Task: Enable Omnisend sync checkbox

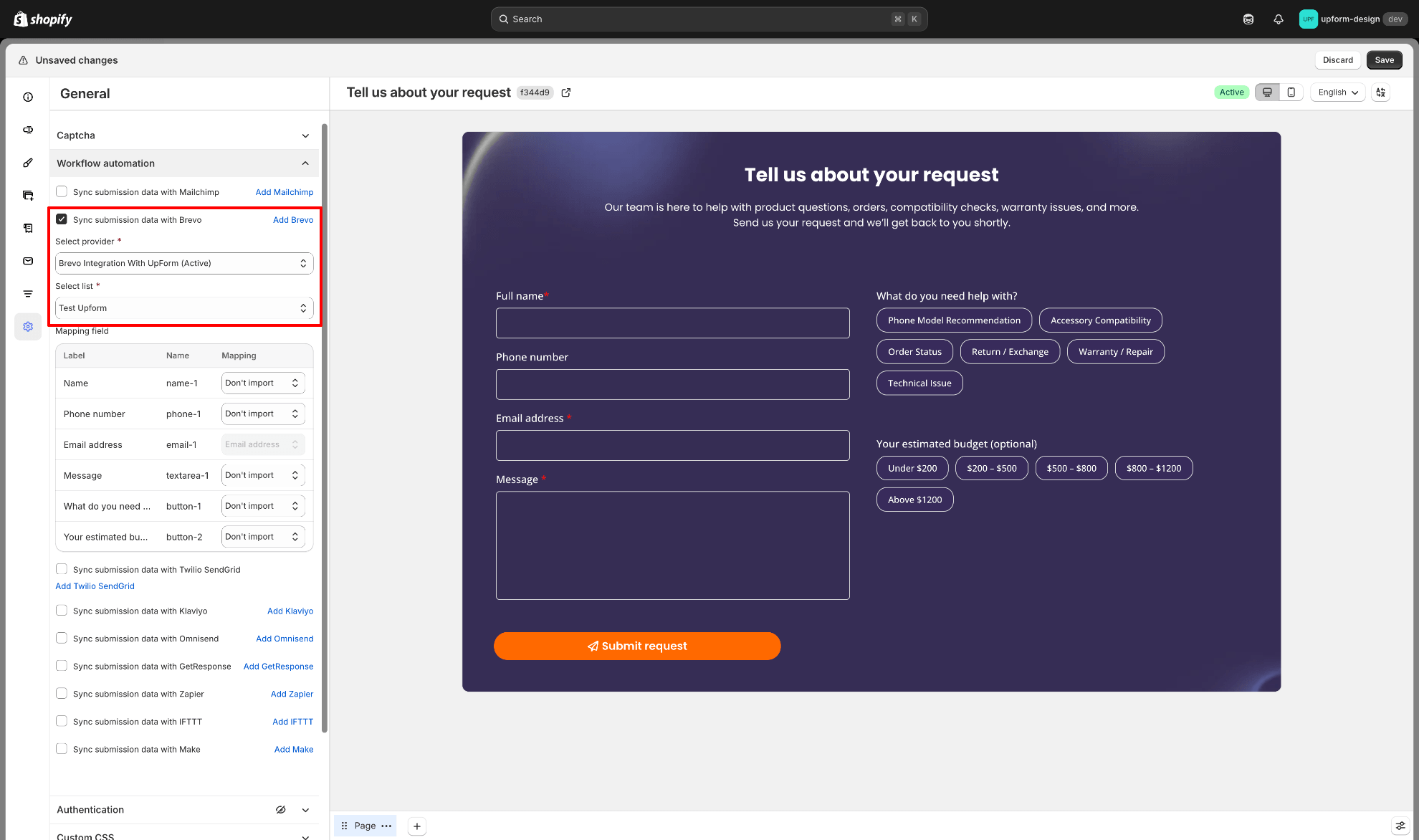Action: point(62,638)
